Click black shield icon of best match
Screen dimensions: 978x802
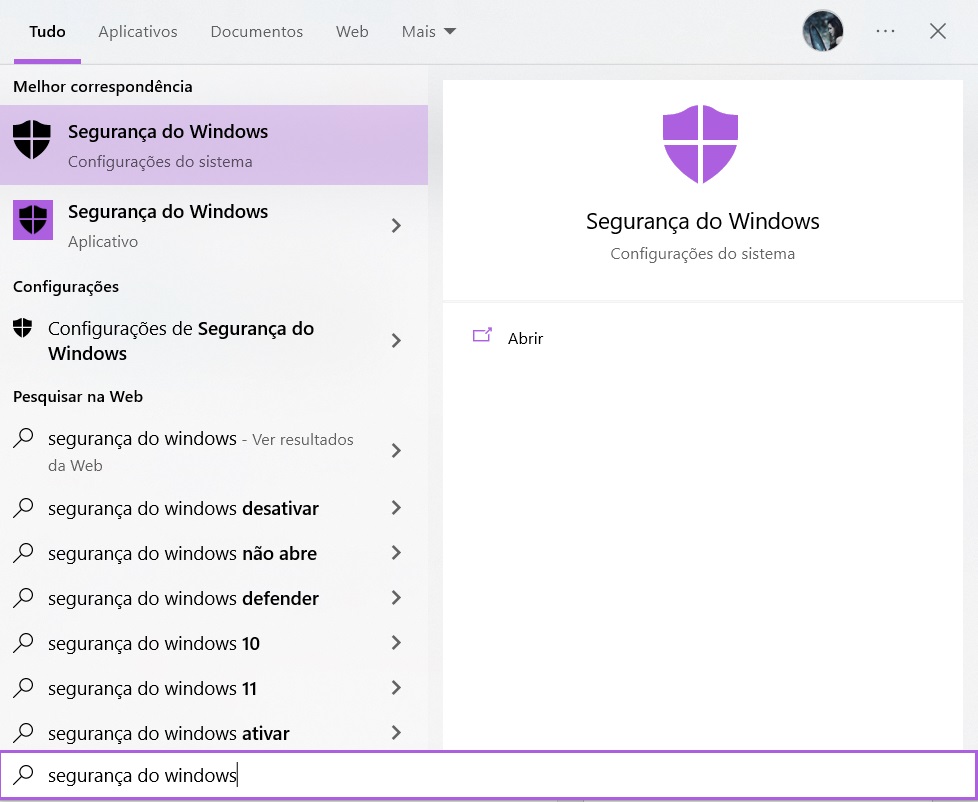click(x=32, y=140)
